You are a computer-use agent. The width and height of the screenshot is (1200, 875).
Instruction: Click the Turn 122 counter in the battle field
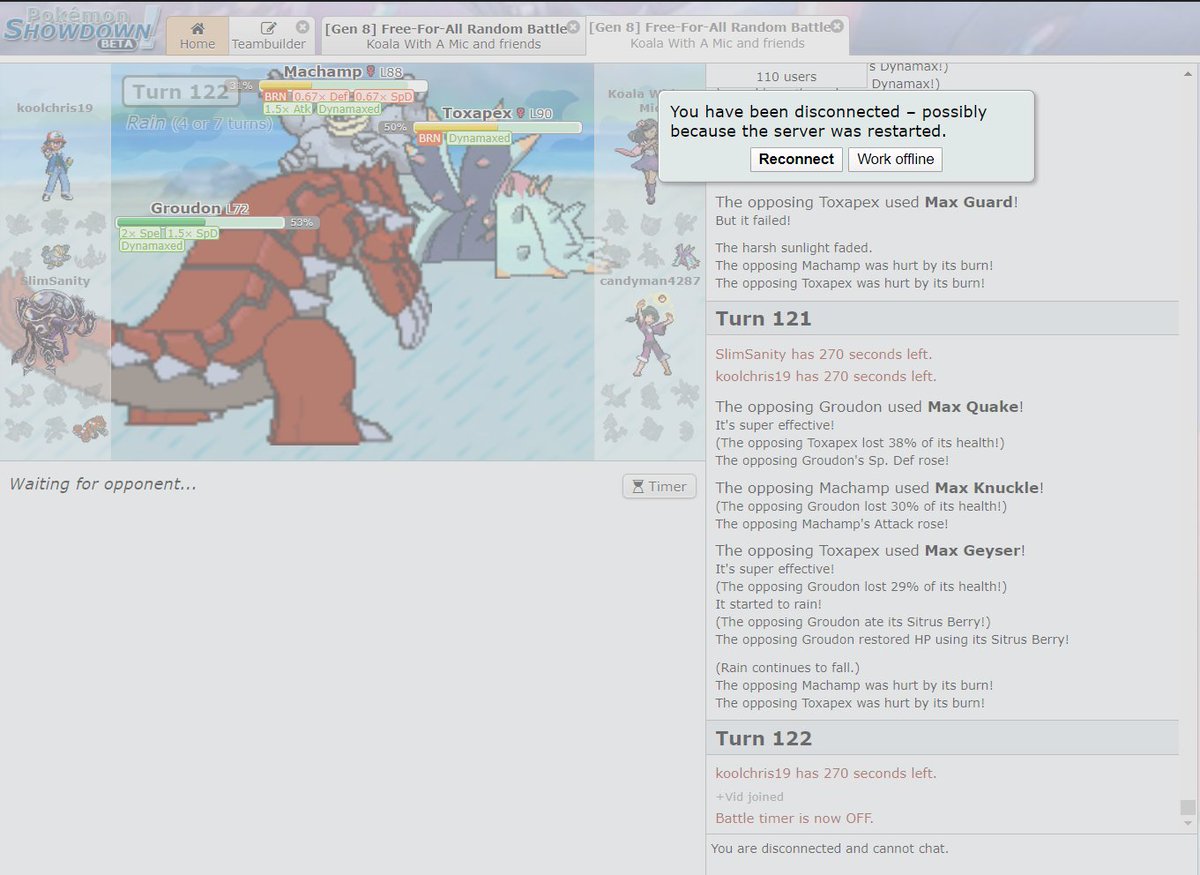pos(180,92)
